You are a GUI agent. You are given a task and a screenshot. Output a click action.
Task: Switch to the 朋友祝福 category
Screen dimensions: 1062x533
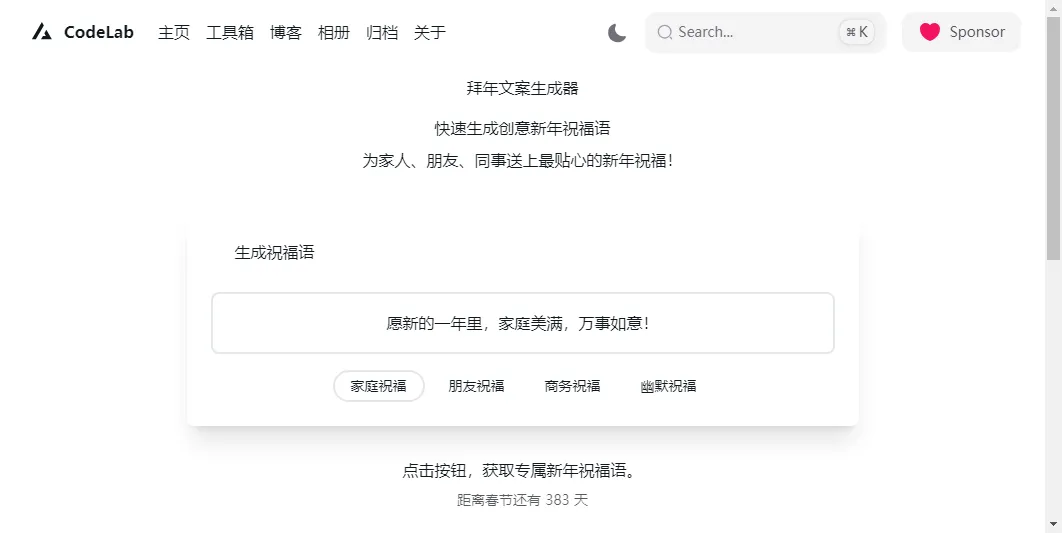(x=476, y=386)
